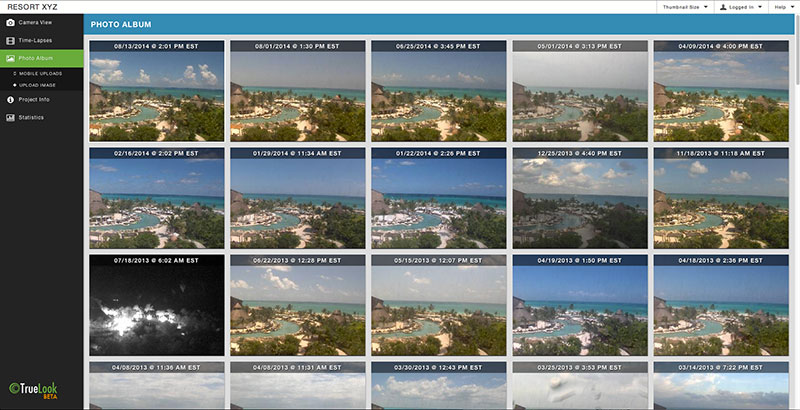800x410 pixels.
Task: Open the Time-Lapses section
Action: (41, 40)
